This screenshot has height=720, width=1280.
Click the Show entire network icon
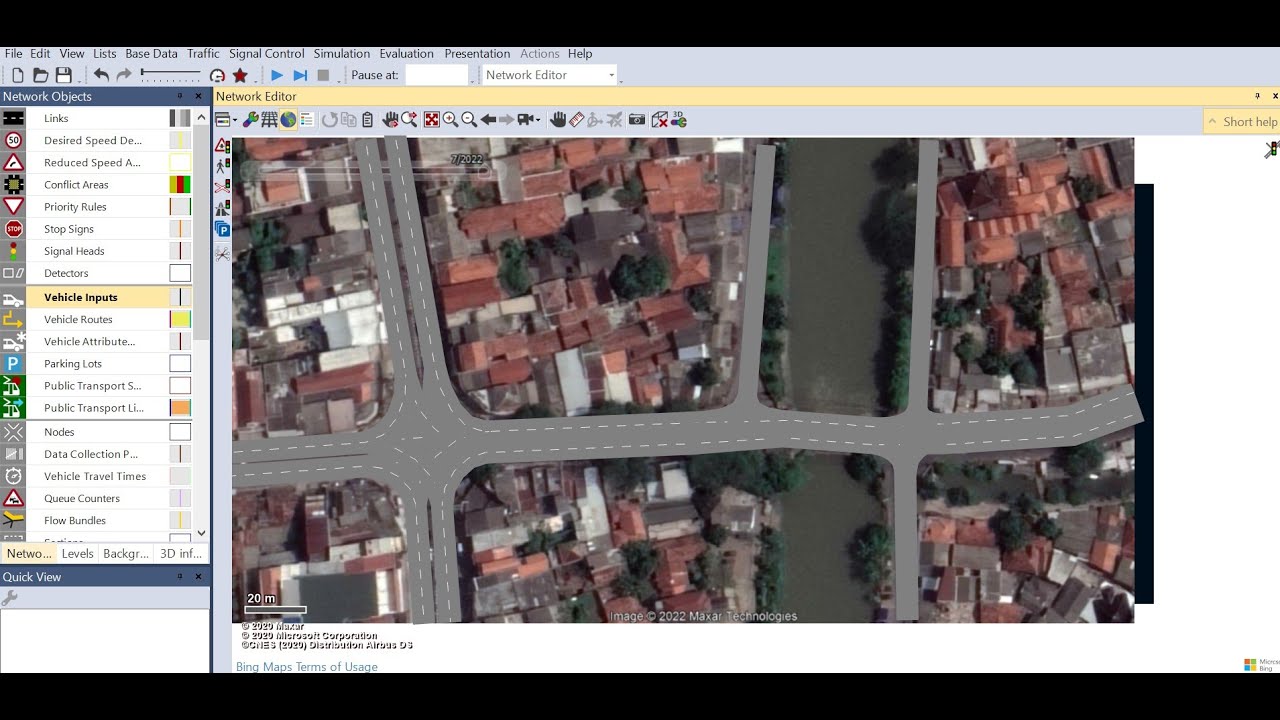click(432, 120)
